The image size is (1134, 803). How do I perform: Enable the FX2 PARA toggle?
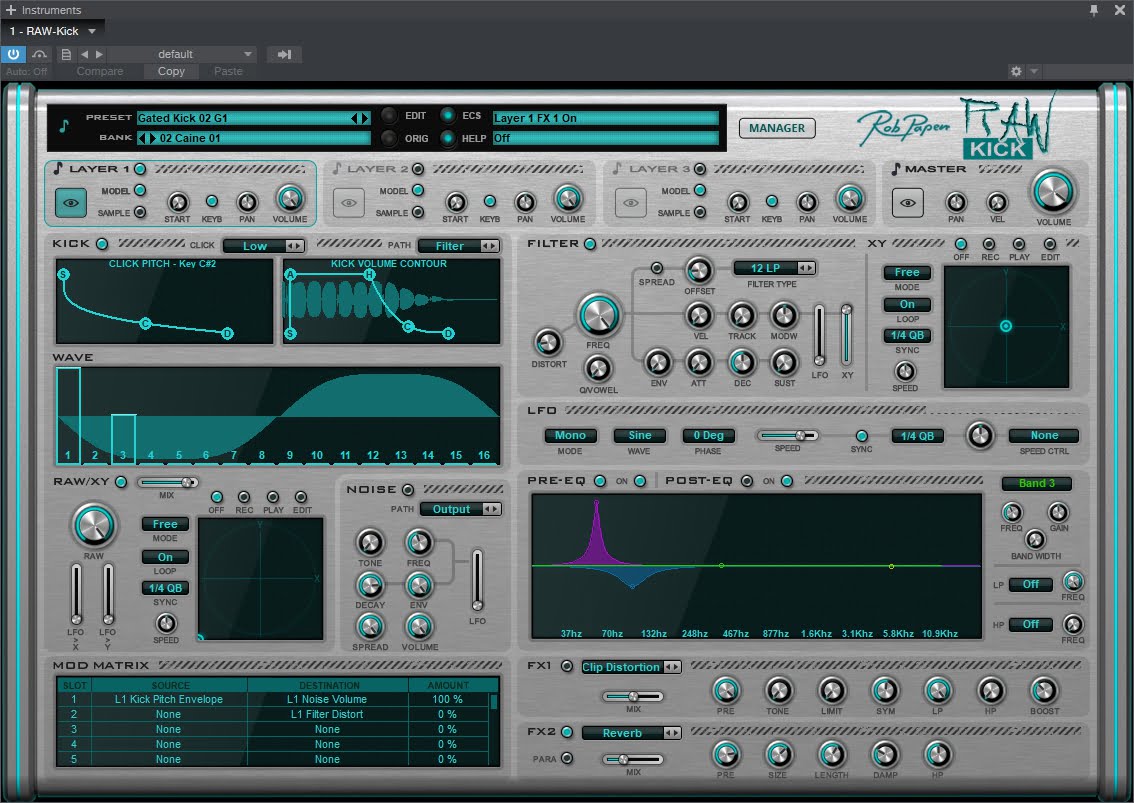[567, 758]
